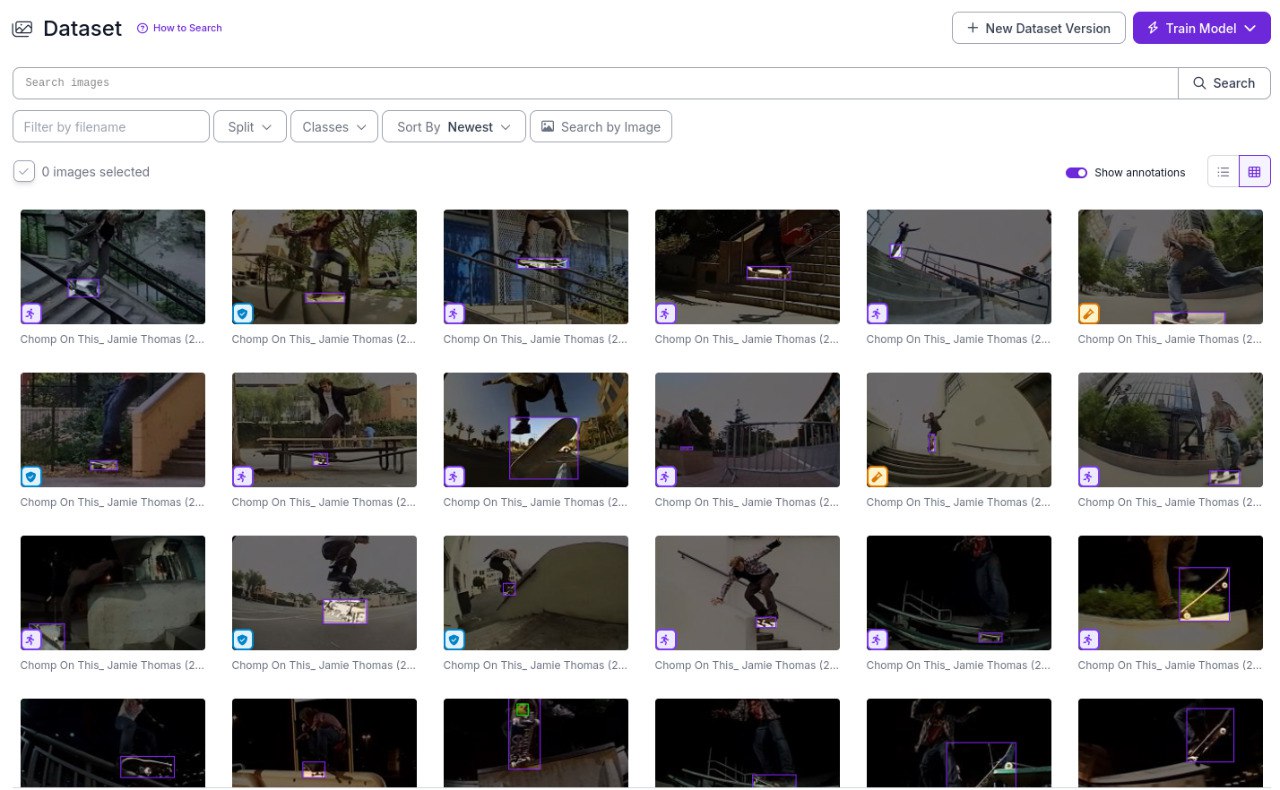Click purple runner badge on third row's sixth thumbnail
Viewport: 1280px width, 790px height.
(1089, 640)
